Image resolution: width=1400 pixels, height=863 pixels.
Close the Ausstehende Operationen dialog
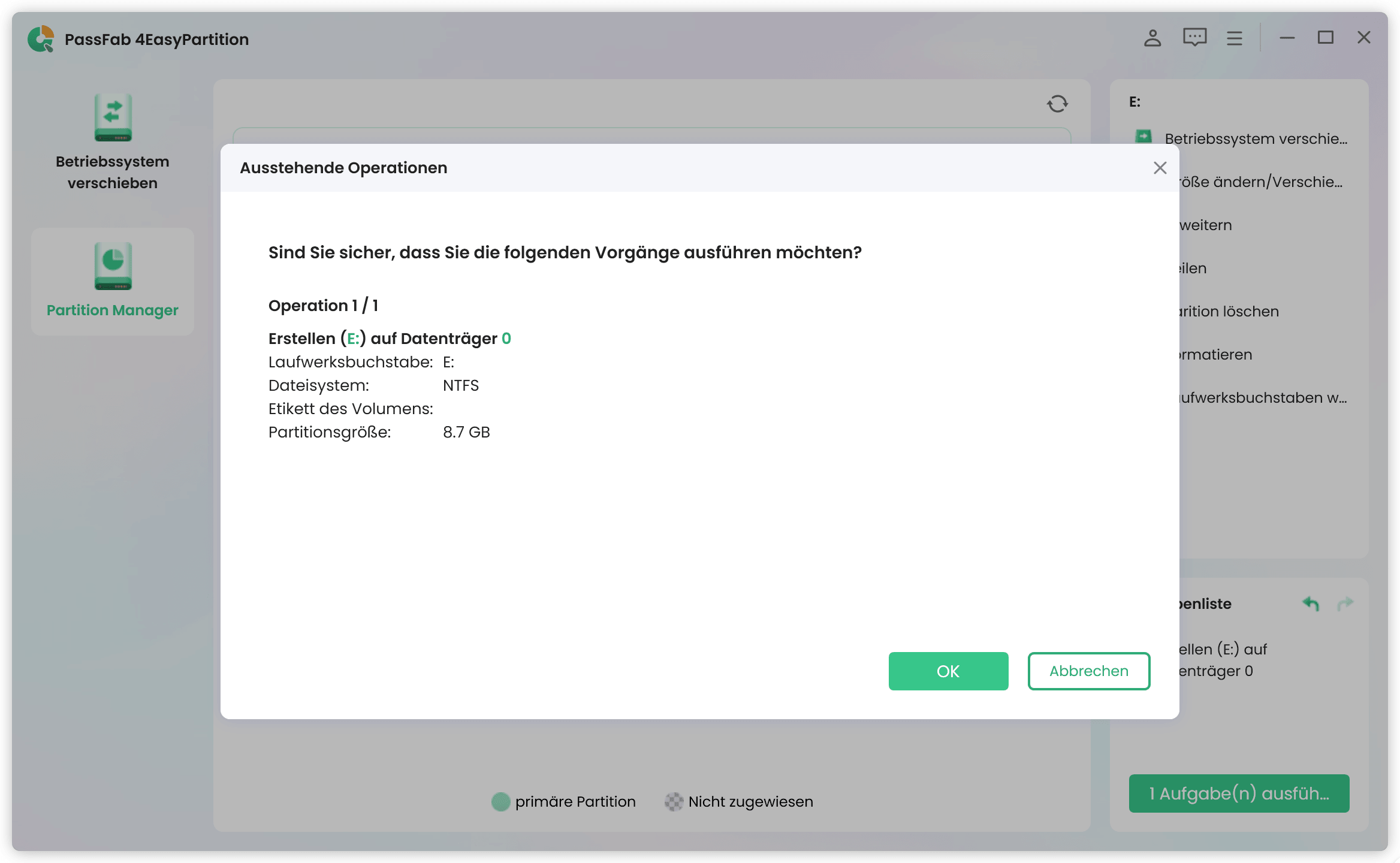coord(1160,168)
